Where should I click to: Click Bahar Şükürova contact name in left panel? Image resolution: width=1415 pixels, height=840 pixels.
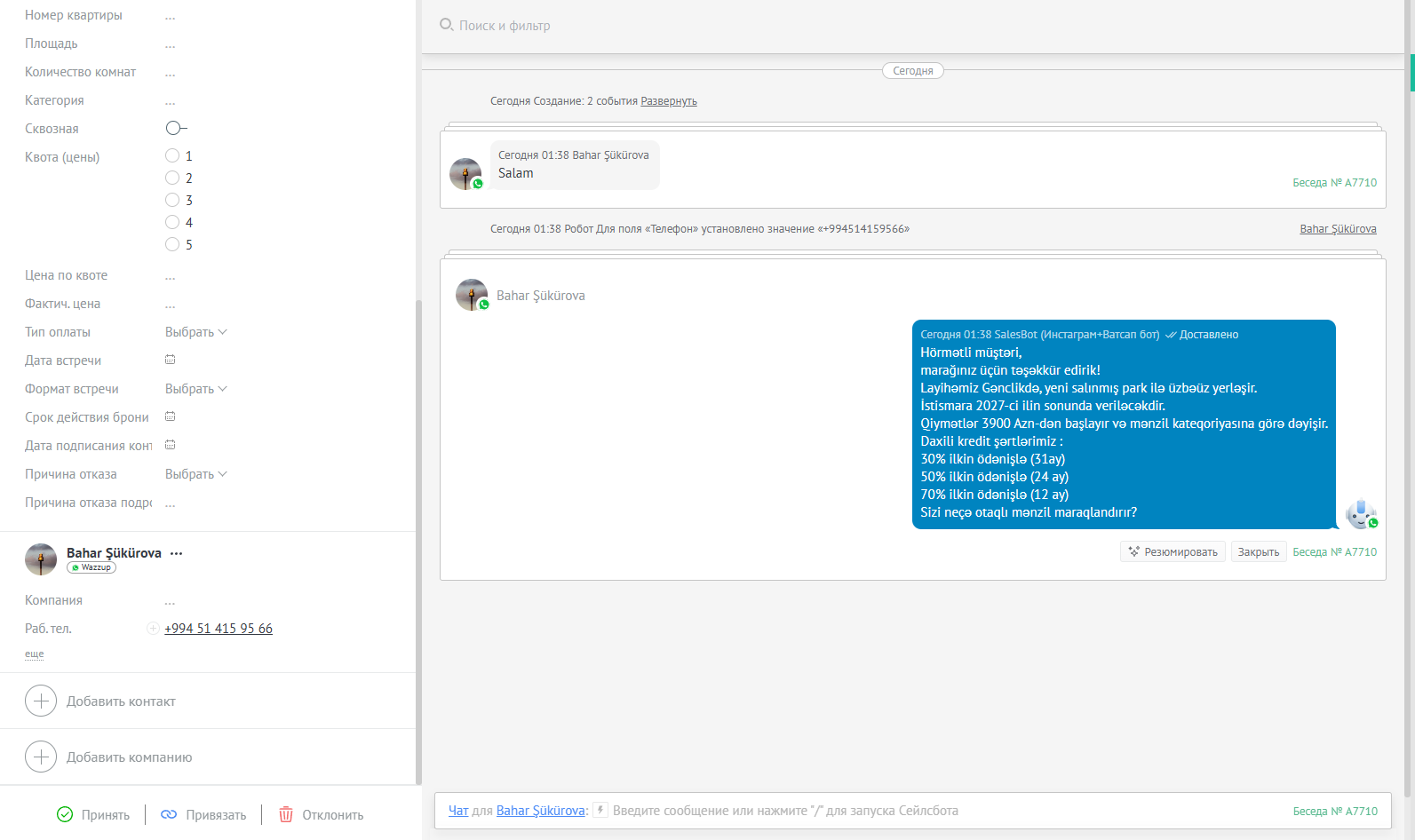[x=114, y=552]
